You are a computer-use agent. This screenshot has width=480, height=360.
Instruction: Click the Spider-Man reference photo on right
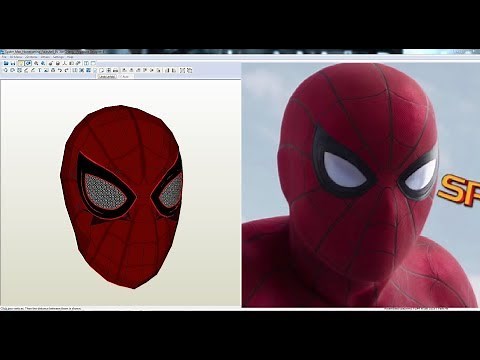360,185
